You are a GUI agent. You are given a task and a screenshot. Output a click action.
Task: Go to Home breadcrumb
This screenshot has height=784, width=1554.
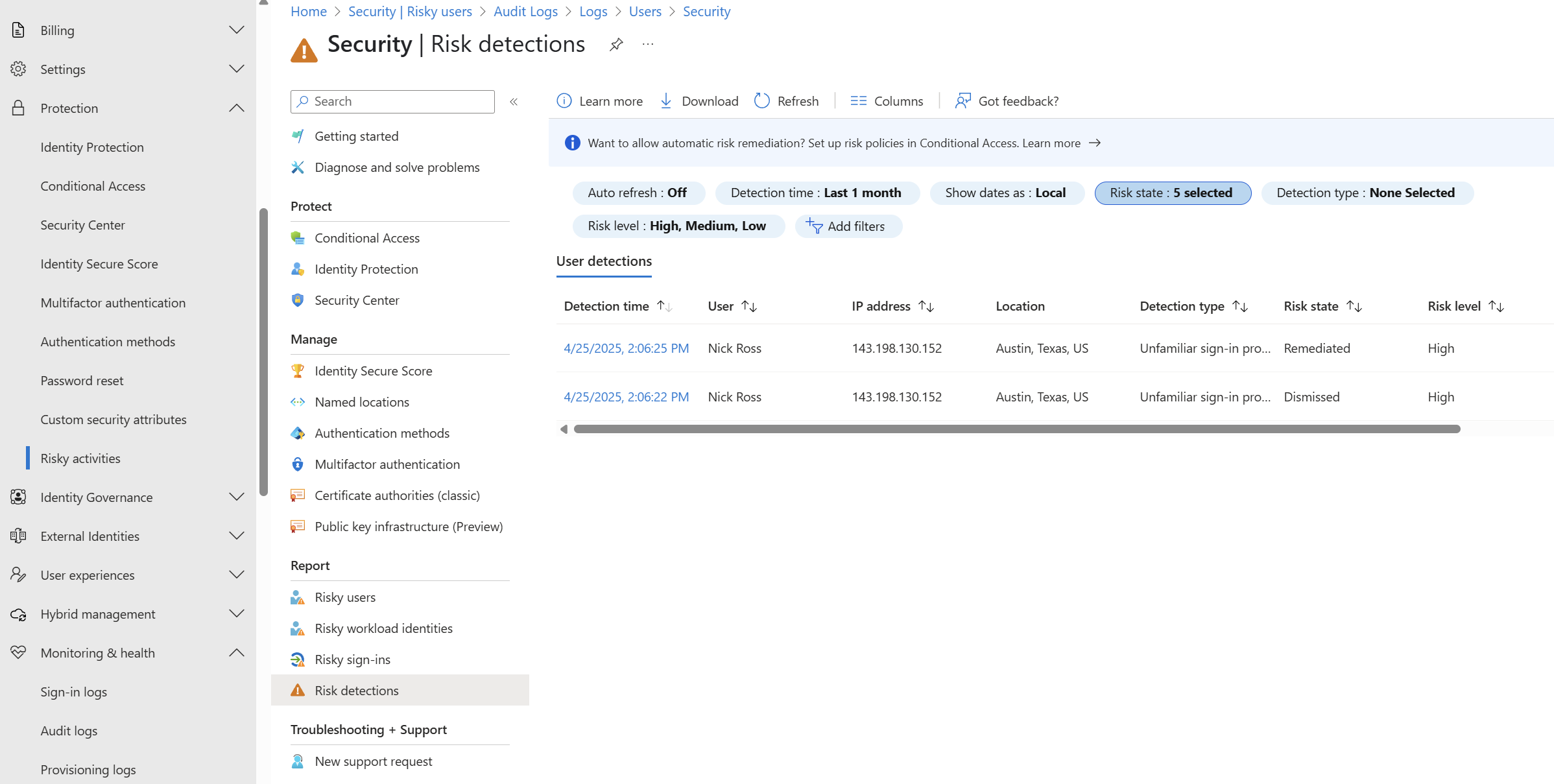click(309, 12)
